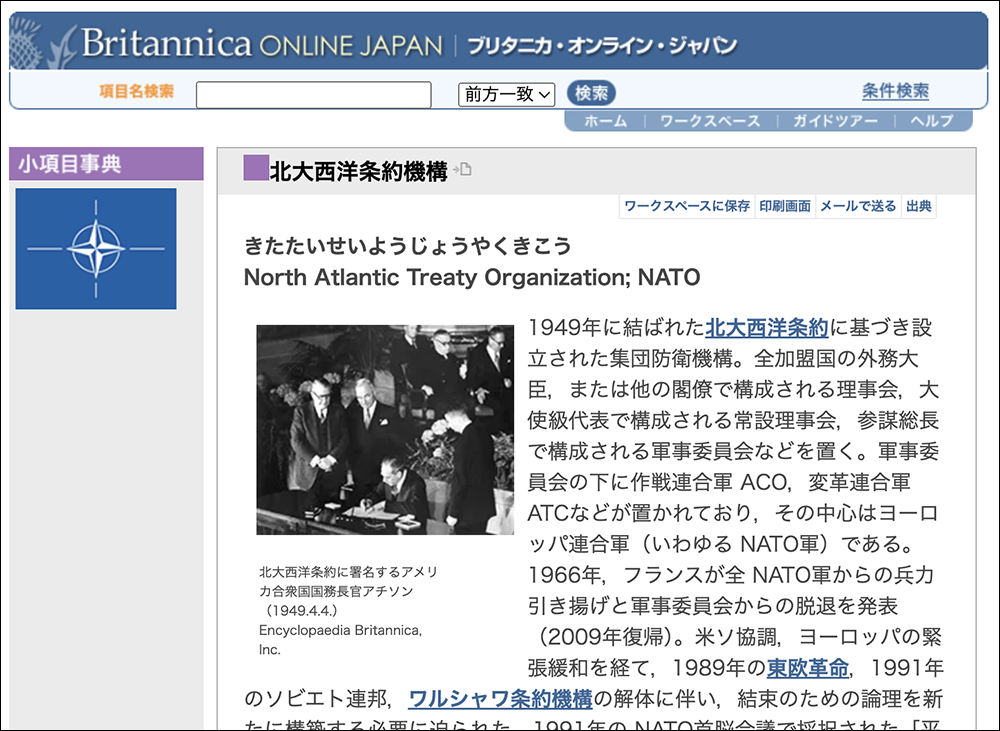
Task: Click the photo credit Encyclopaedia Britannica, Inc.
Action: (x=341, y=640)
